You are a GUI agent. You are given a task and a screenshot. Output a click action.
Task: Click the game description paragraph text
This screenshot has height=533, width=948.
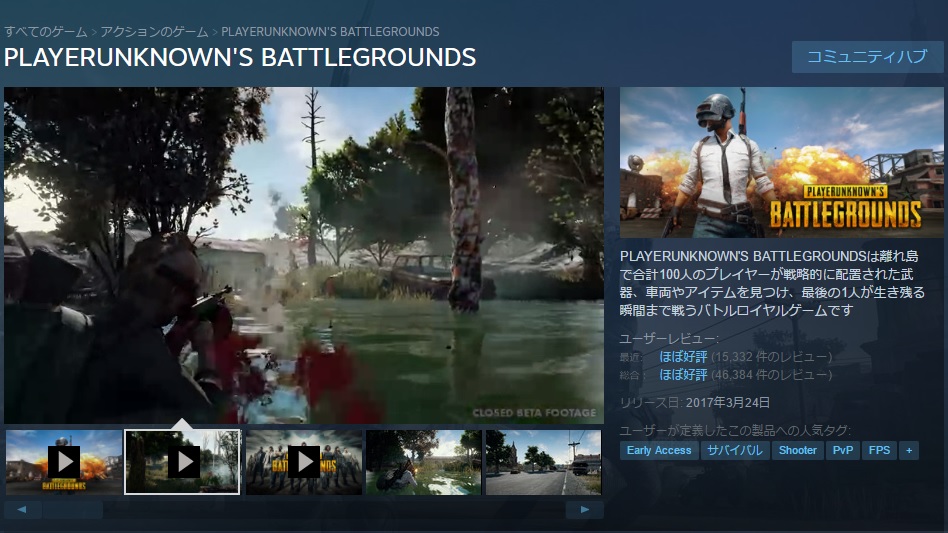(x=772, y=283)
